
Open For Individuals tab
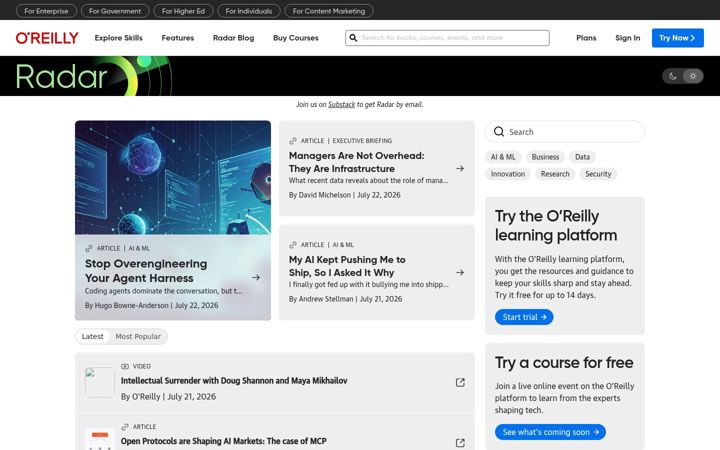(248, 11)
